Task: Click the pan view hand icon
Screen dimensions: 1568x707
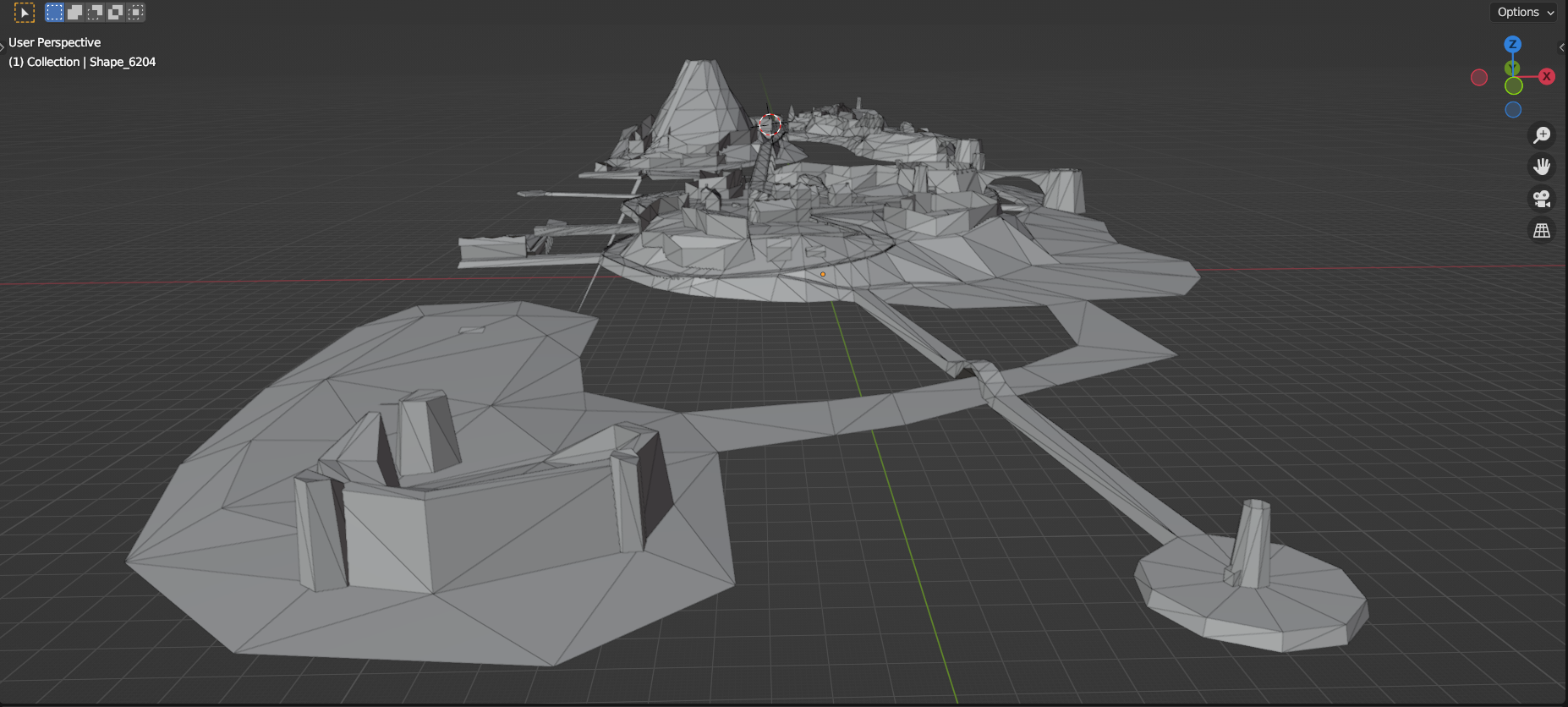Action: pyautogui.click(x=1542, y=167)
